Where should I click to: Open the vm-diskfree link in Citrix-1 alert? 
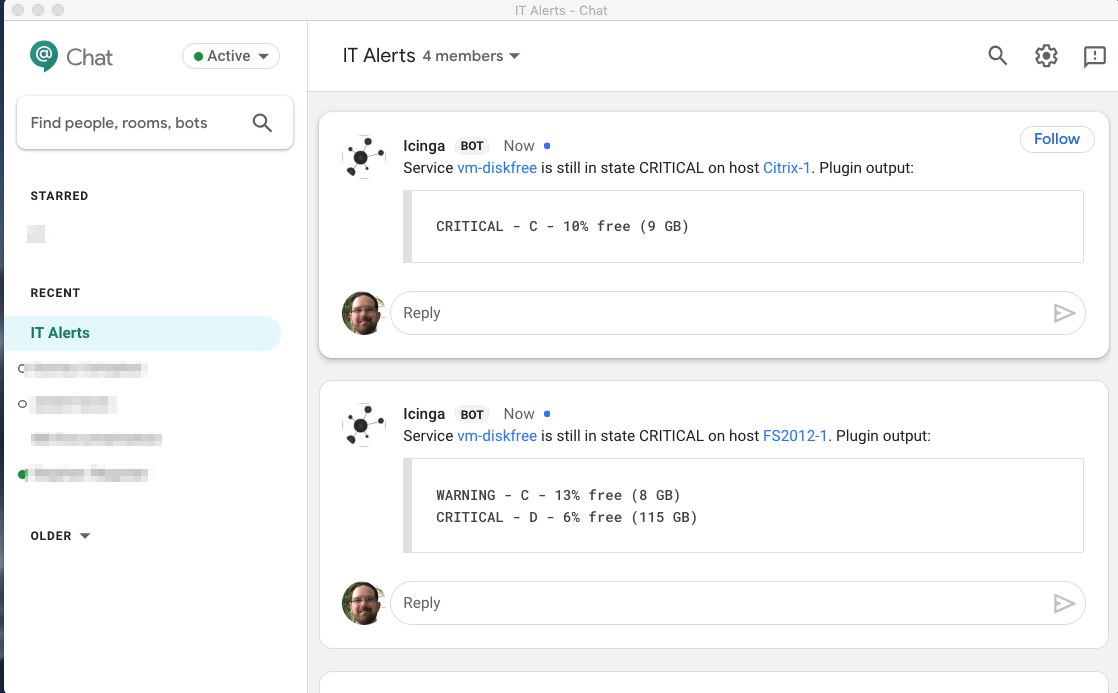pos(497,168)
